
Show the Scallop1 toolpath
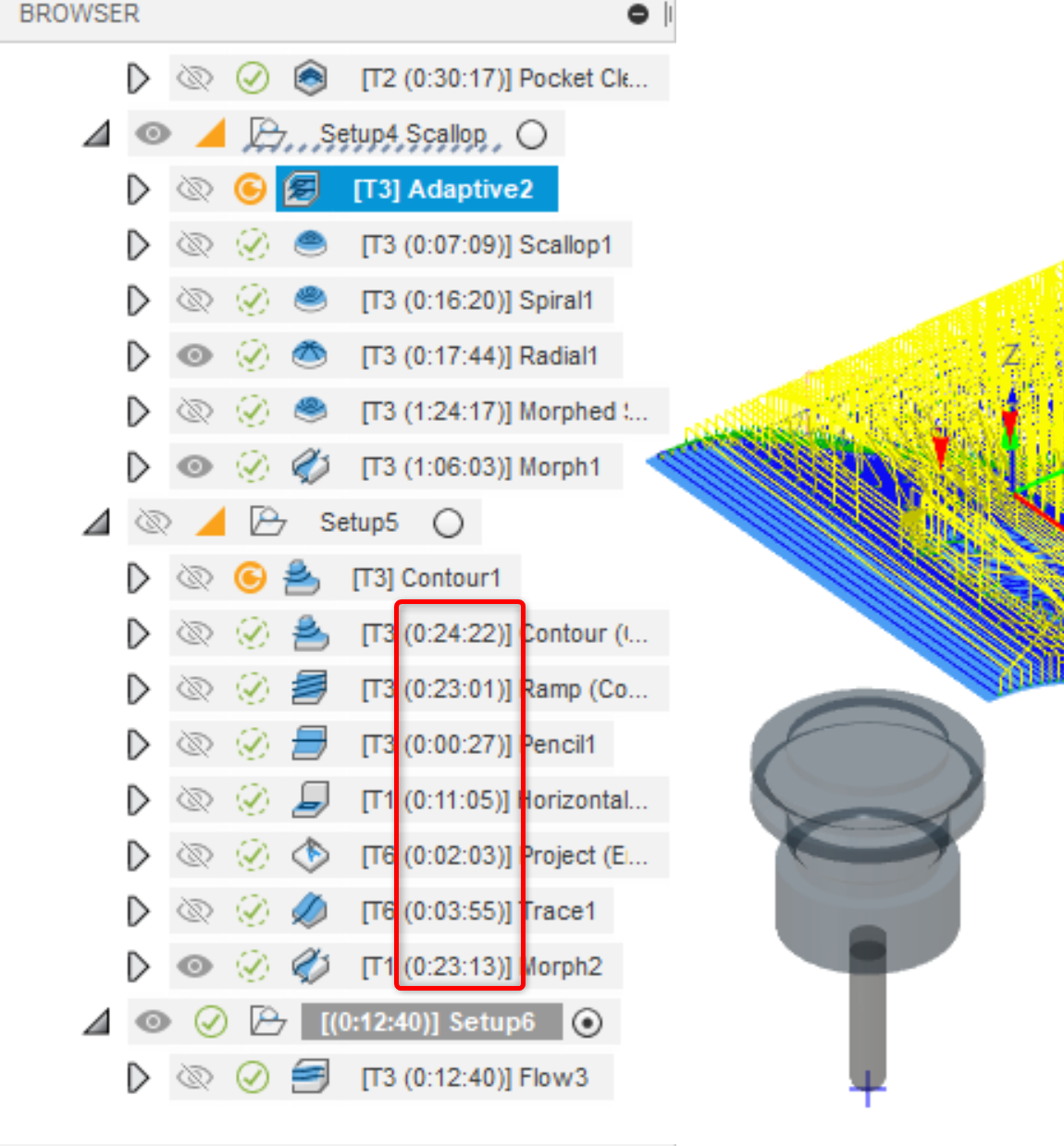[x=195, y=244]
